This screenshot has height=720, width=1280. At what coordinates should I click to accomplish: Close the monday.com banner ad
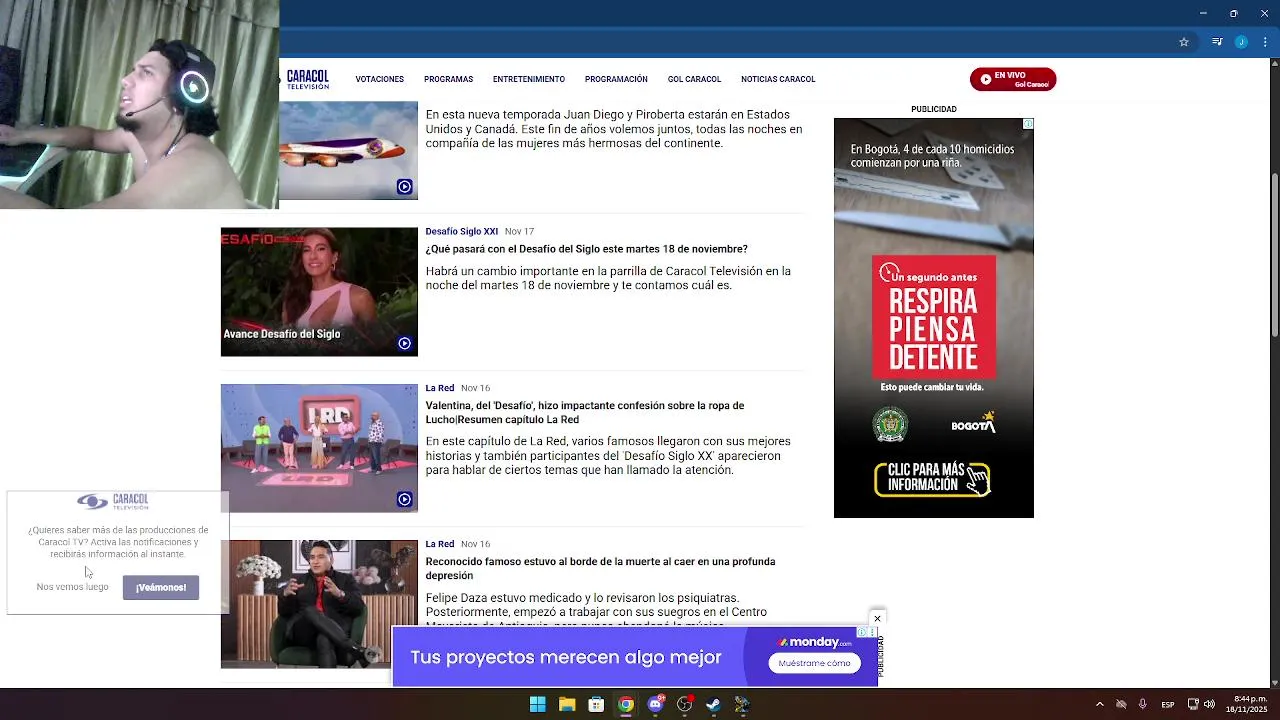(877, 618)
